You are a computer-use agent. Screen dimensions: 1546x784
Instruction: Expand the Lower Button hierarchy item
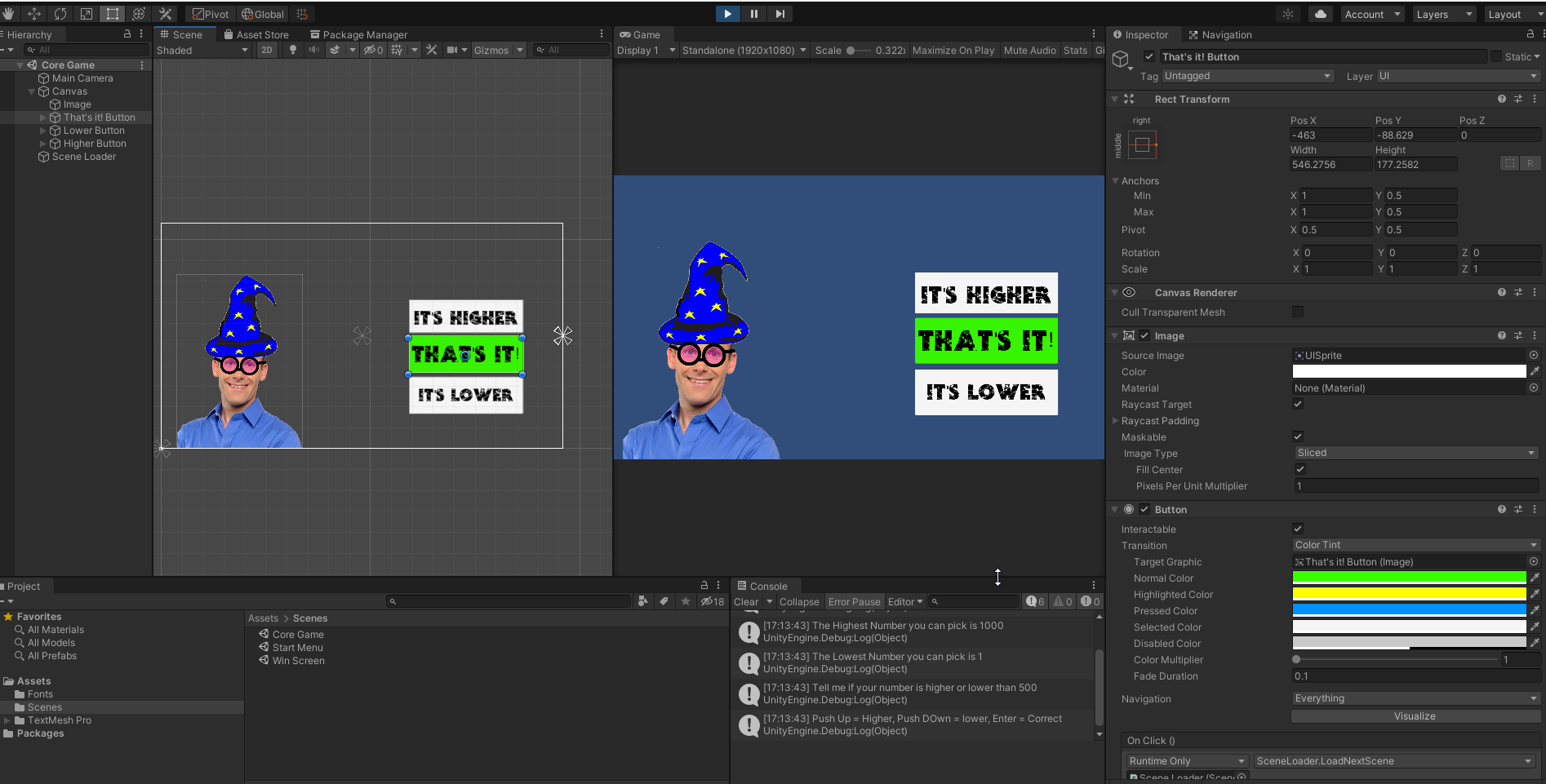[x=43, y=131]
